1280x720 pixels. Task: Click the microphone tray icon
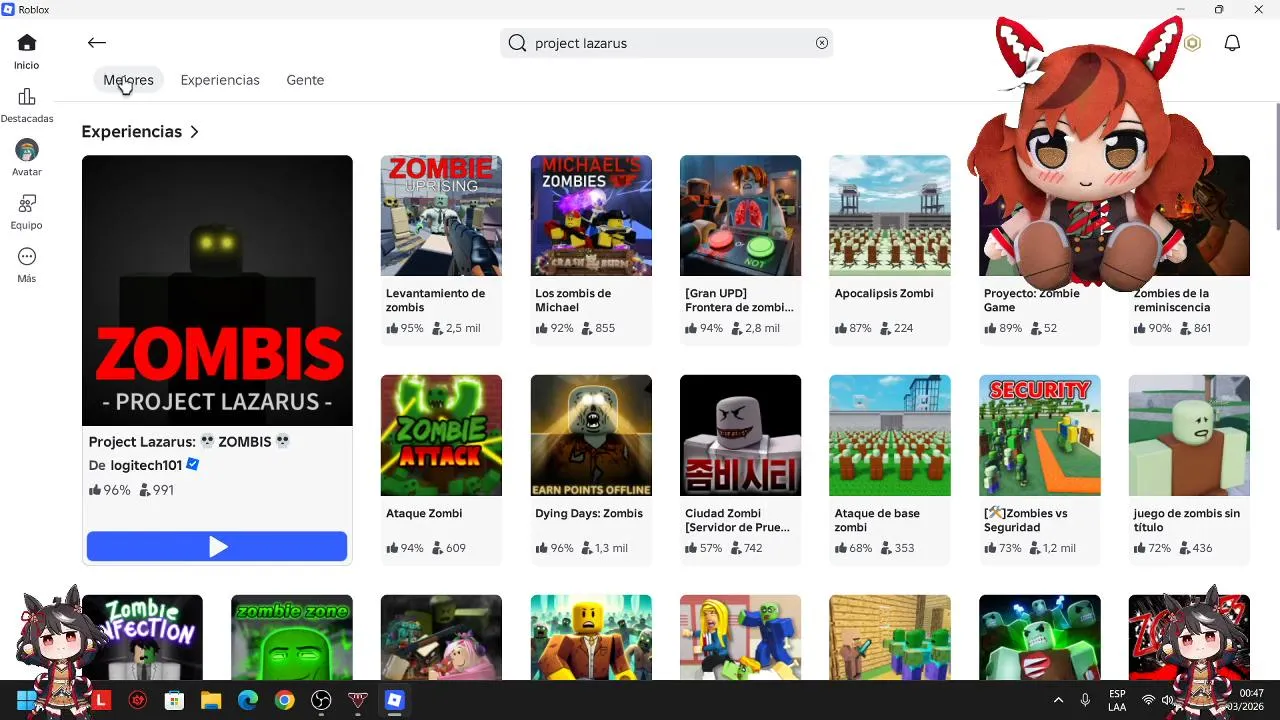click(x=1085, y=700)
